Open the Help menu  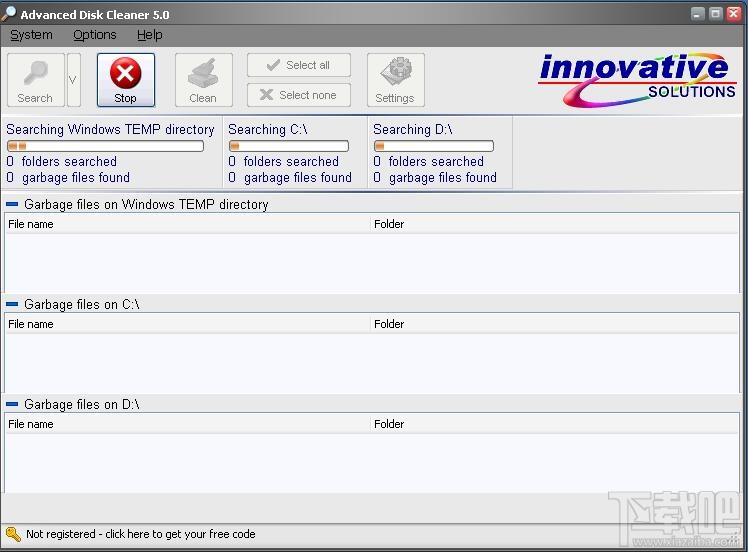click(149, 35)
